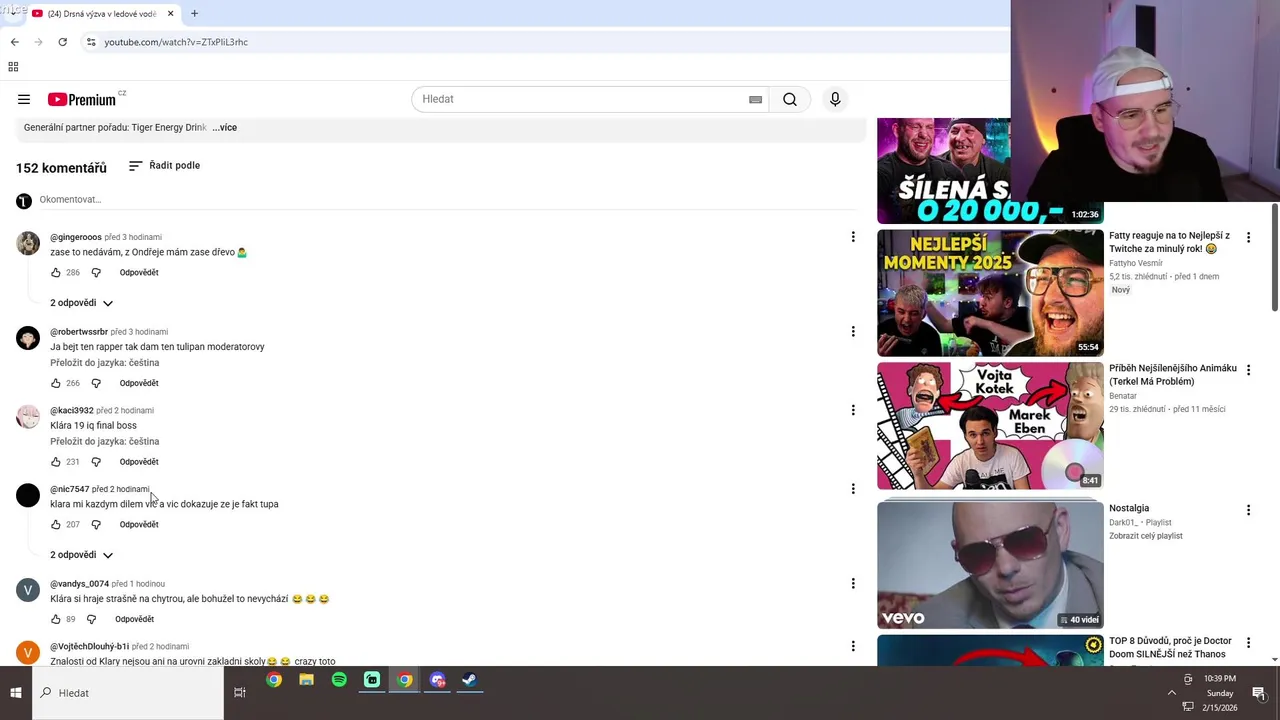1280x720 pixels.
Task: Dislike the comment by @gingerooos
Action: (96, 272)
